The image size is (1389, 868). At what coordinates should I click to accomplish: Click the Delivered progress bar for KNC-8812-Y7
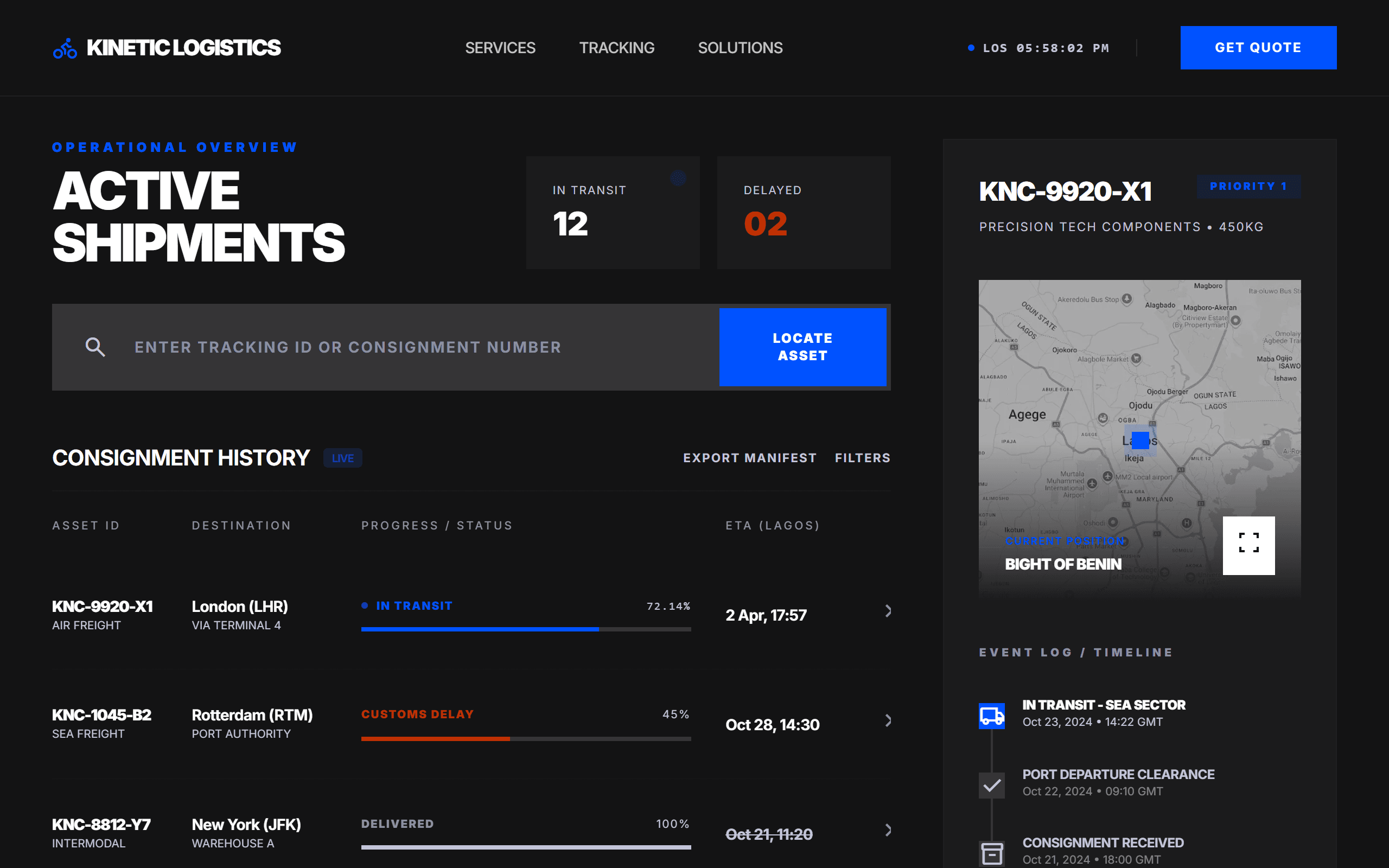(526, 847)
